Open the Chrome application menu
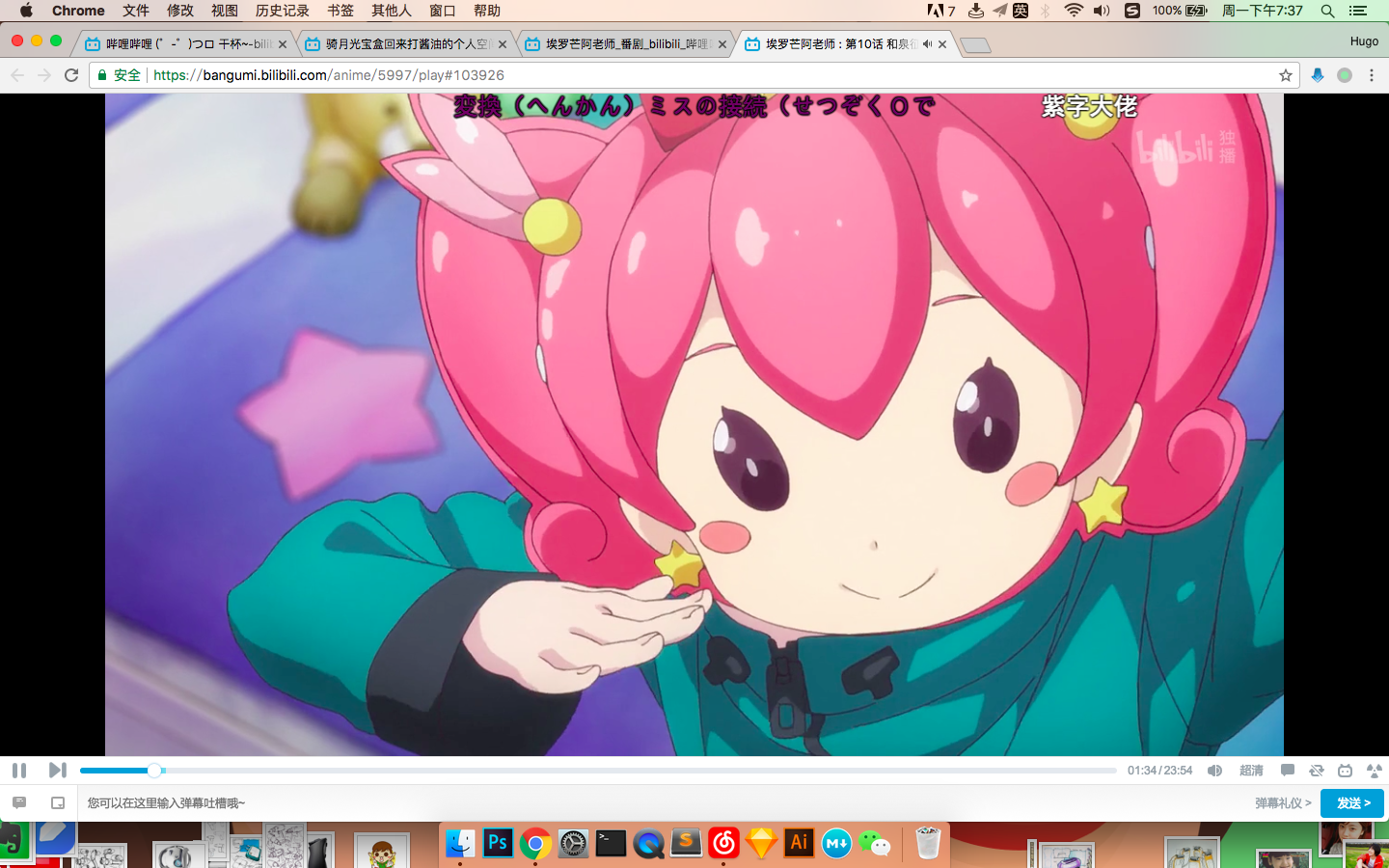This screenshot has height=868, width=1389. pyautogui.click(x=78, y=11)
